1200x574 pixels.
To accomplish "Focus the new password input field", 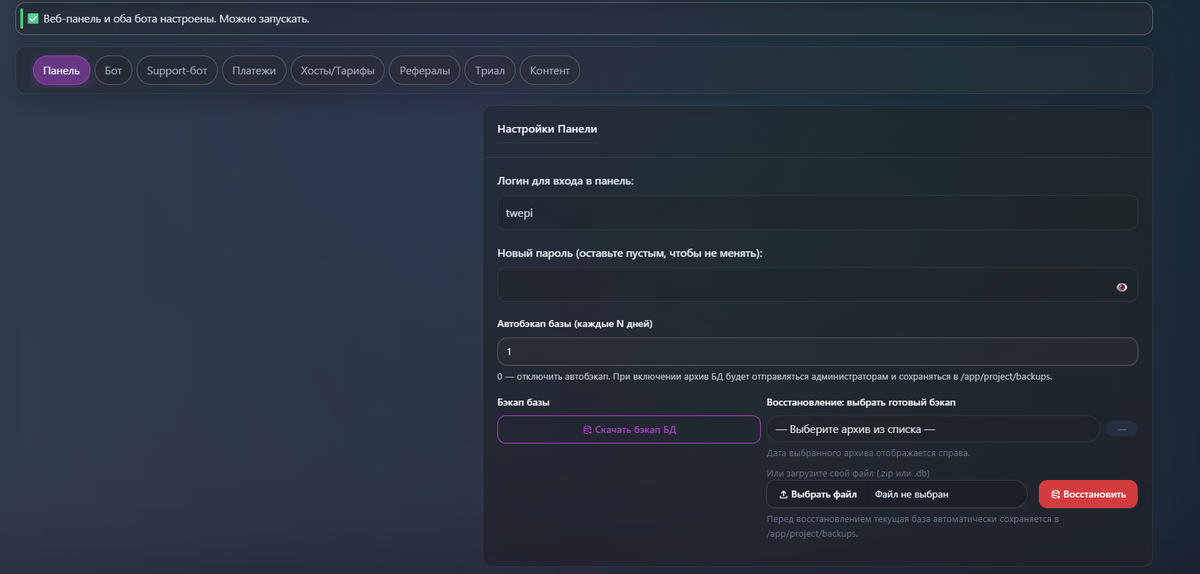I will click(x=817, y=285).
